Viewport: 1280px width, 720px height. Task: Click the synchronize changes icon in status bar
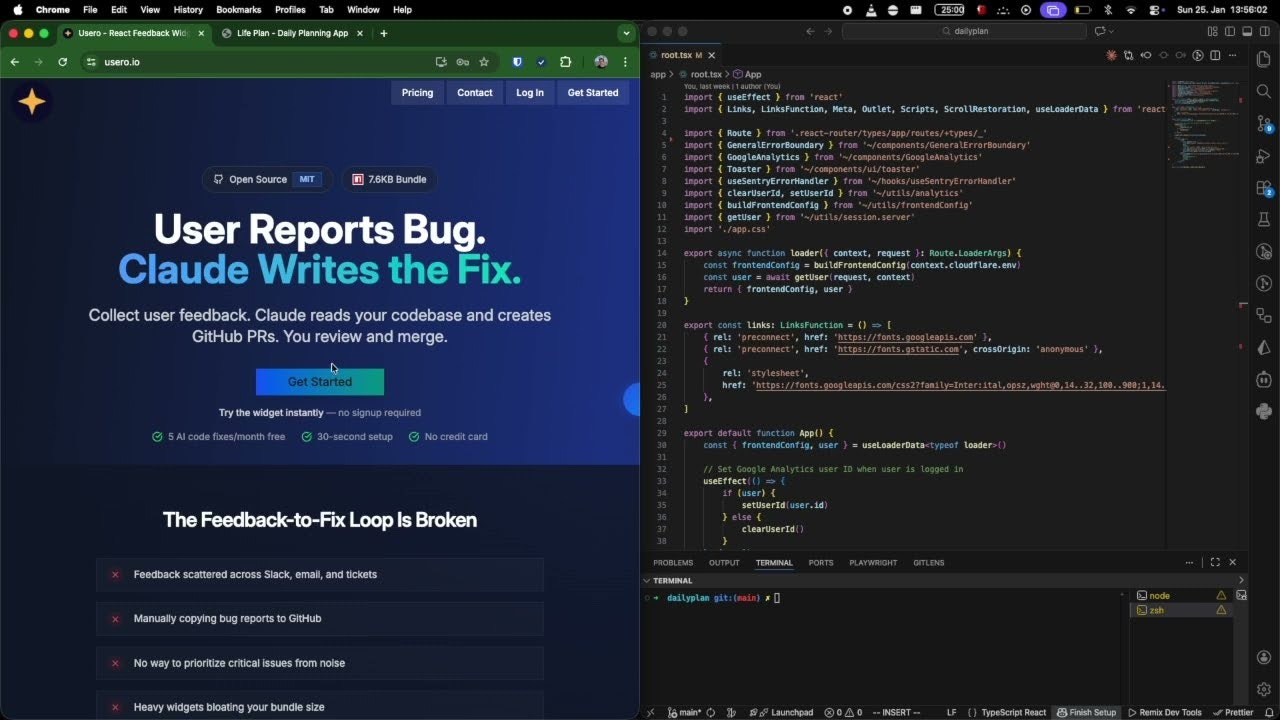(x=711, y=713)
